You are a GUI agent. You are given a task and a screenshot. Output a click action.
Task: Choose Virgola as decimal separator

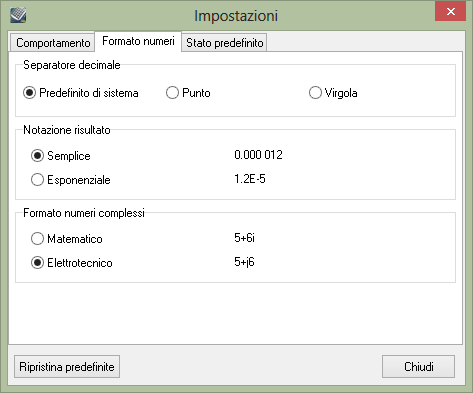(333, 93)
